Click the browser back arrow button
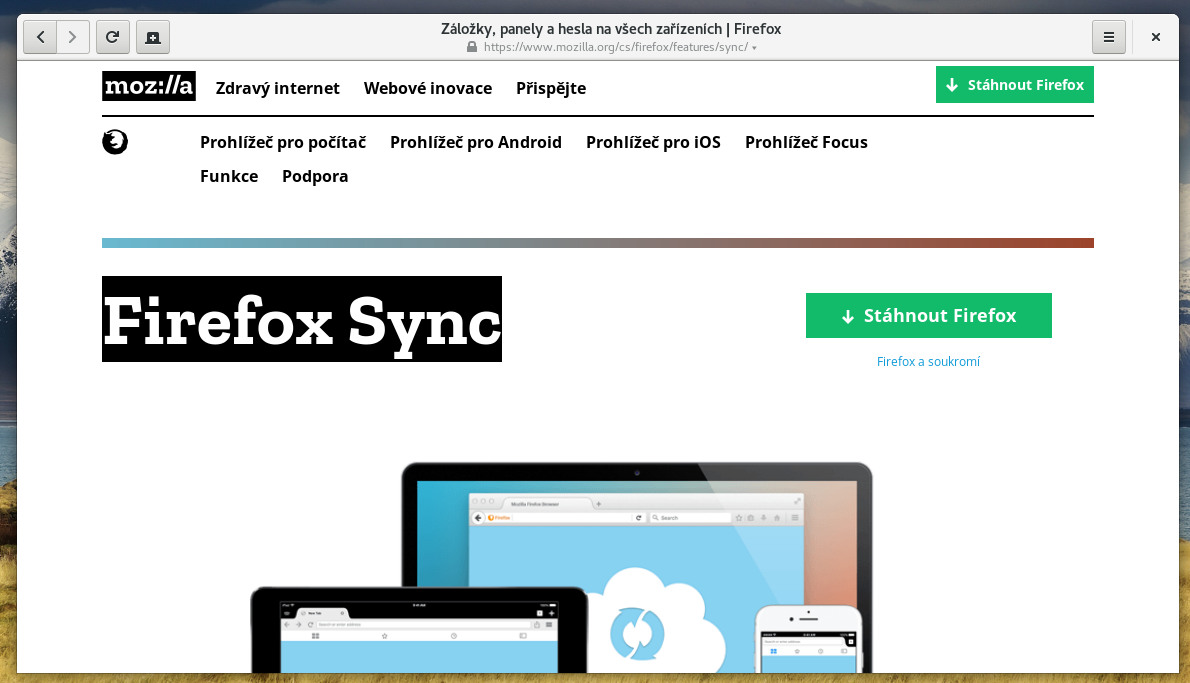Screen dimensions: 1190x683 pos(40,37)
